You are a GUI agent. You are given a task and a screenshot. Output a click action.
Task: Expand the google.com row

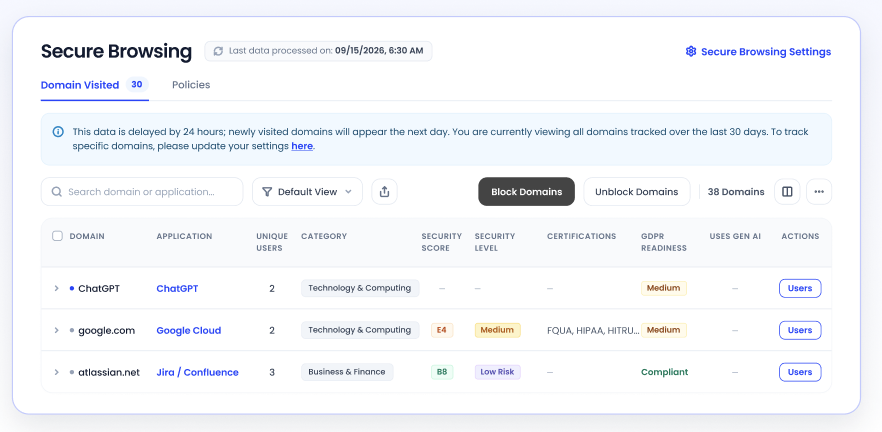click(x=56, y=330)
